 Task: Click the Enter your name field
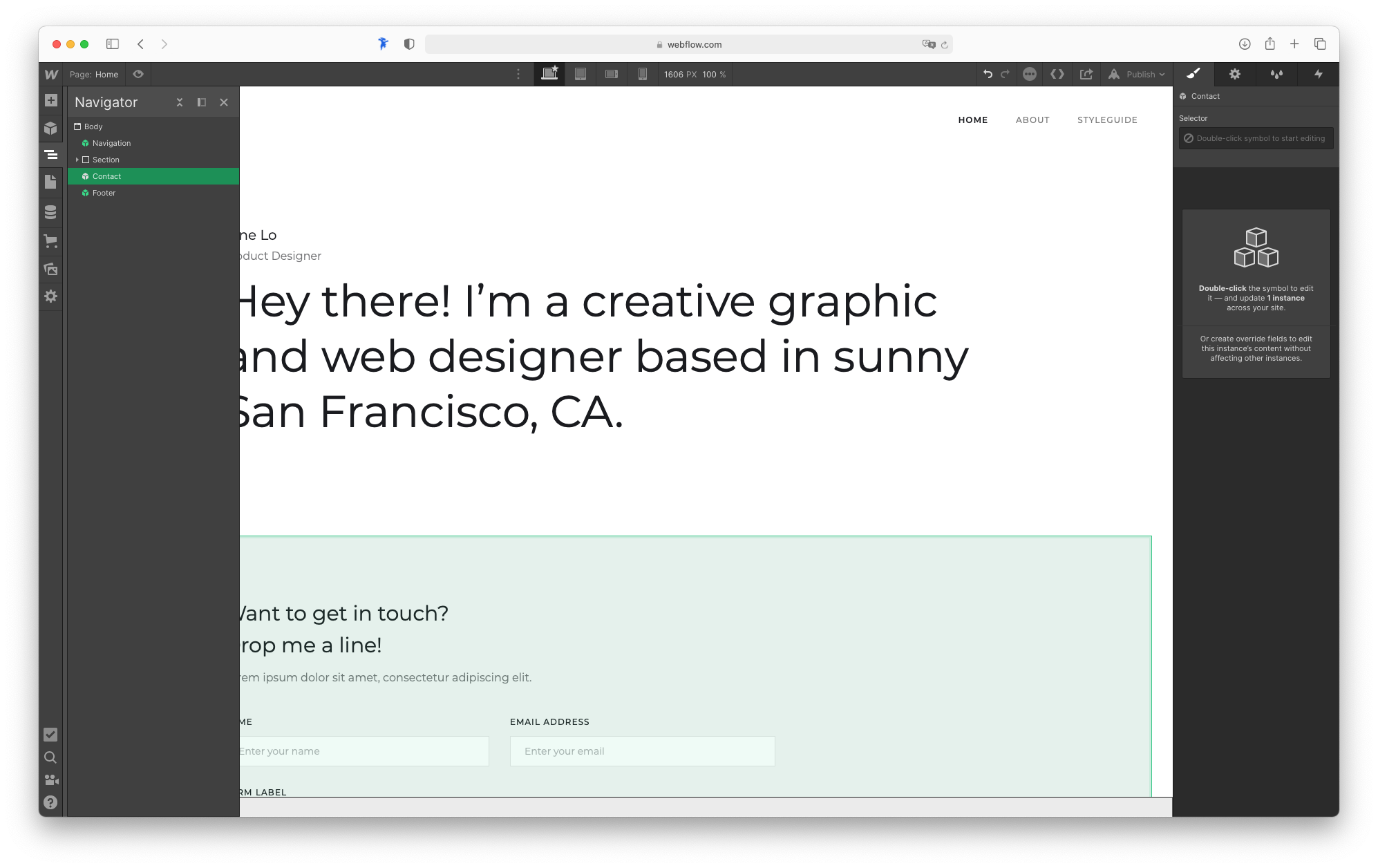click(362, 751)
